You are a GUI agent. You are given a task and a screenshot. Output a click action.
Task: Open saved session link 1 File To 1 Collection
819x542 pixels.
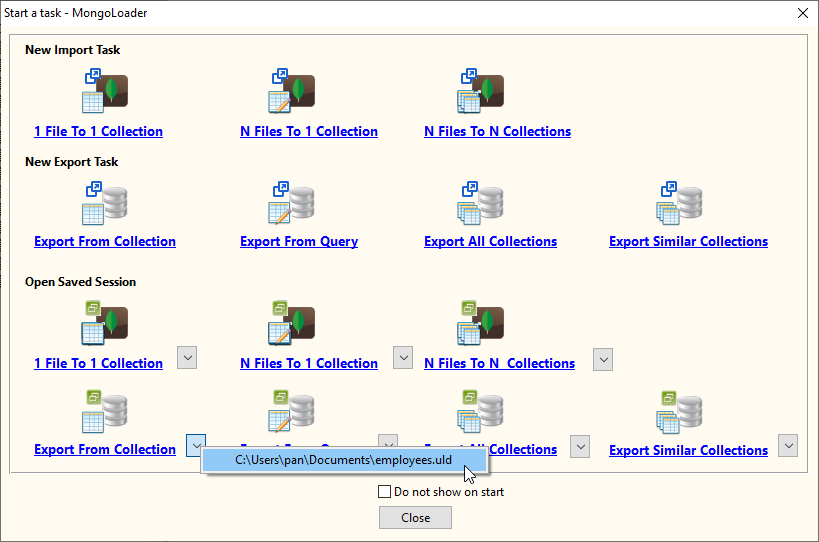98,363
